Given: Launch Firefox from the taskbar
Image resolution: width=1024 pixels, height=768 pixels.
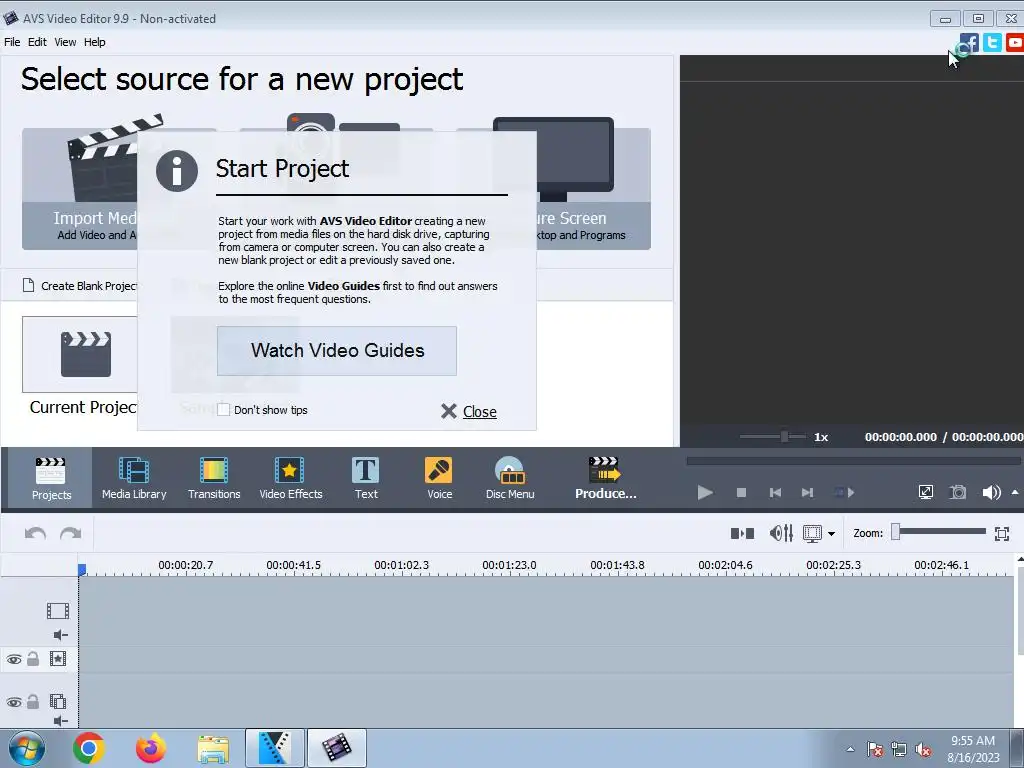Looking at the screenshot, I should tap(151, 748).
